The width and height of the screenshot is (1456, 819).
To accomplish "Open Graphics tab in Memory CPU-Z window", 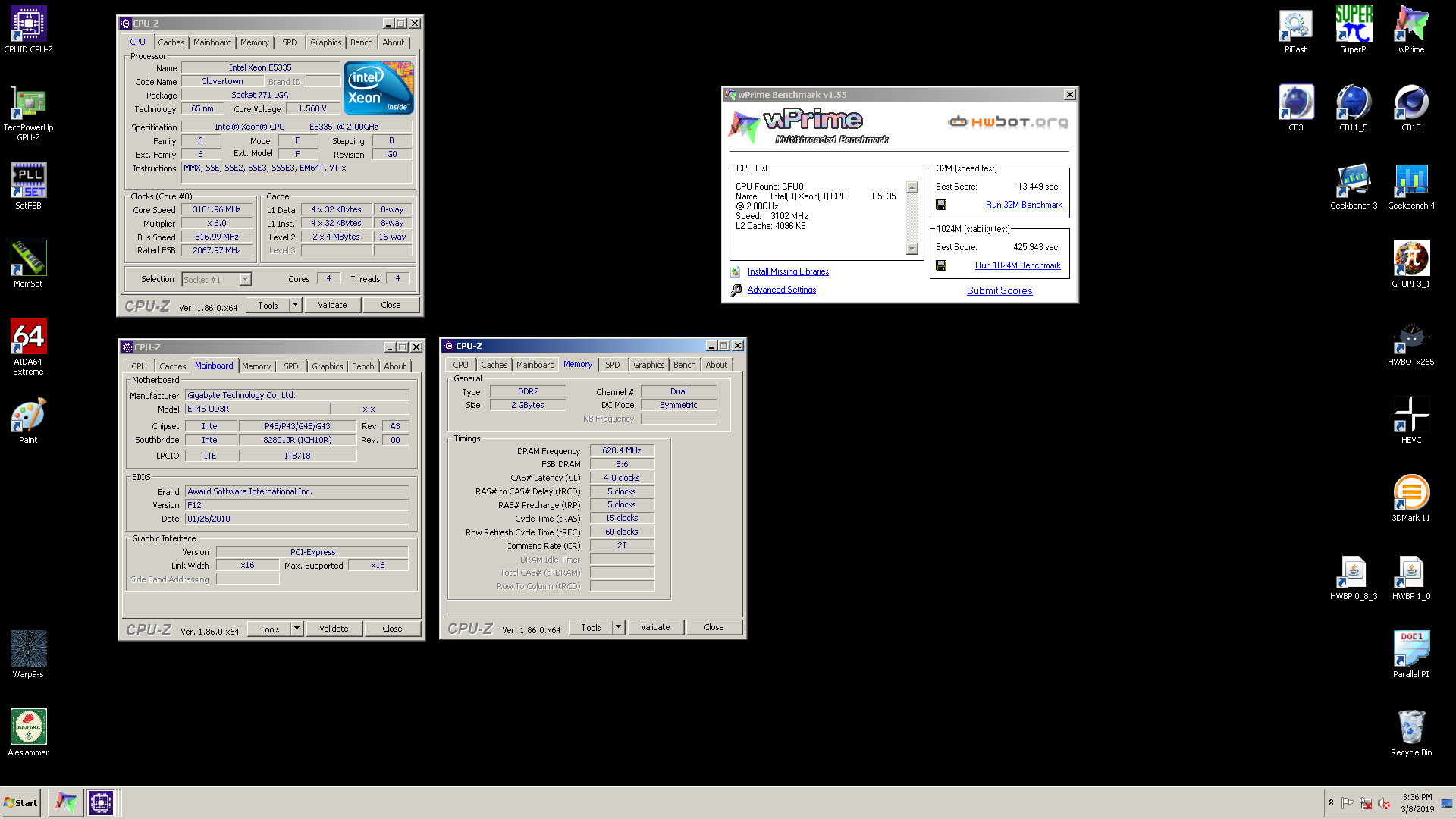I will coord(649,365).
